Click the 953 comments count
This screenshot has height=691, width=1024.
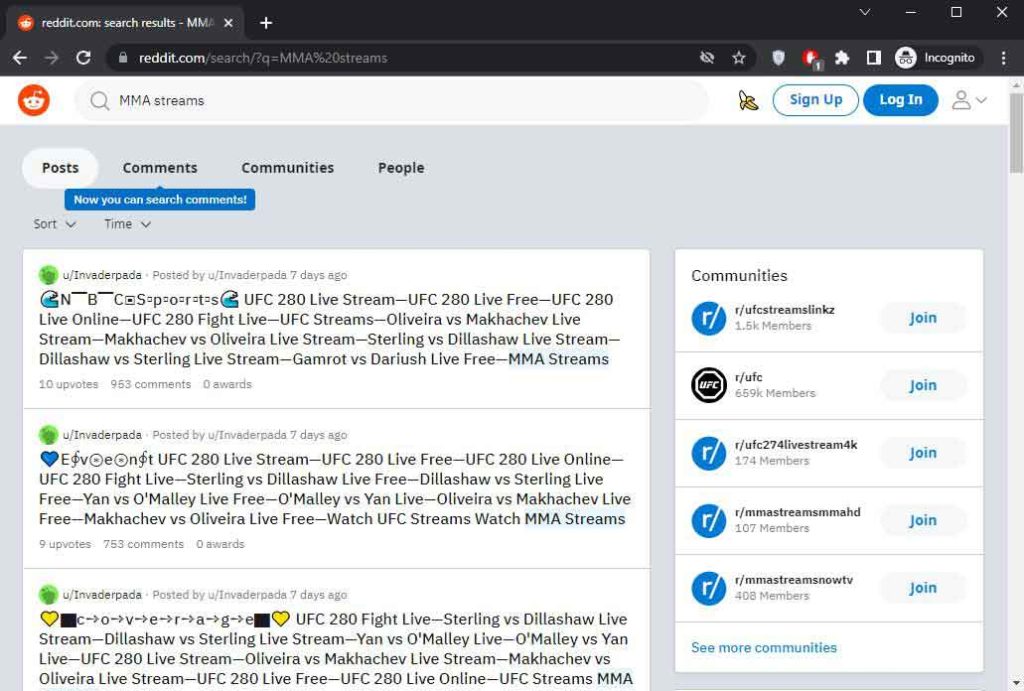pyautogui.click(x=151, y=384)
